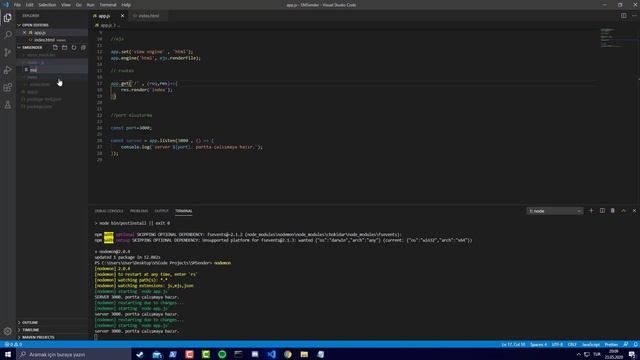Open the Windows Start menu
Viewport: 640px width, 360px height.
point(8,354)
